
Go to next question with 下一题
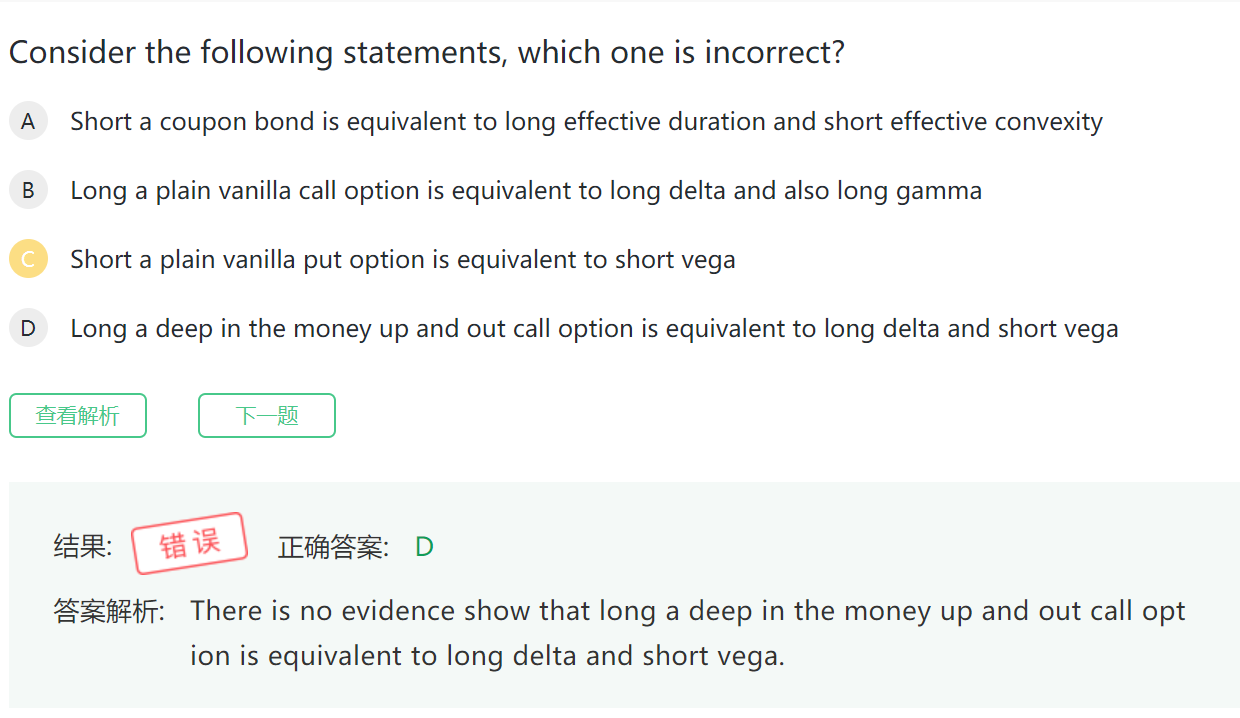pos(267,416)
